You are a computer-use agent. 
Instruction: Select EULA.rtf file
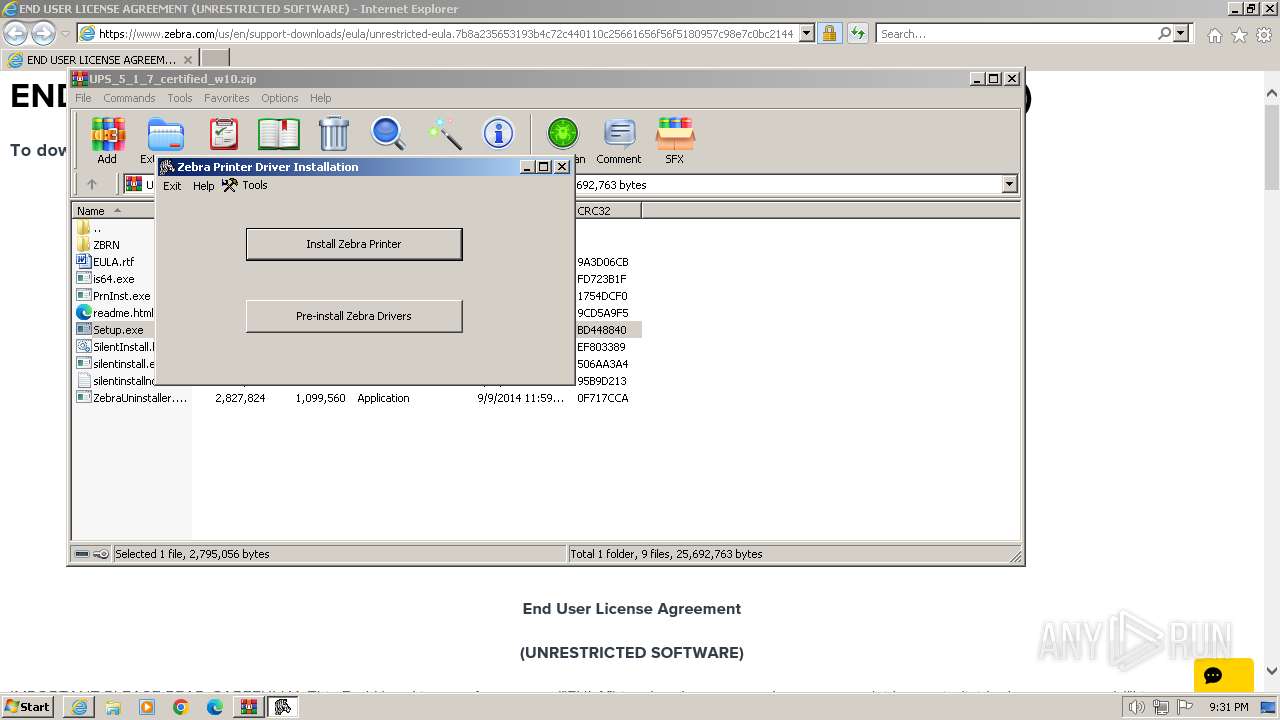coord(105,262)
